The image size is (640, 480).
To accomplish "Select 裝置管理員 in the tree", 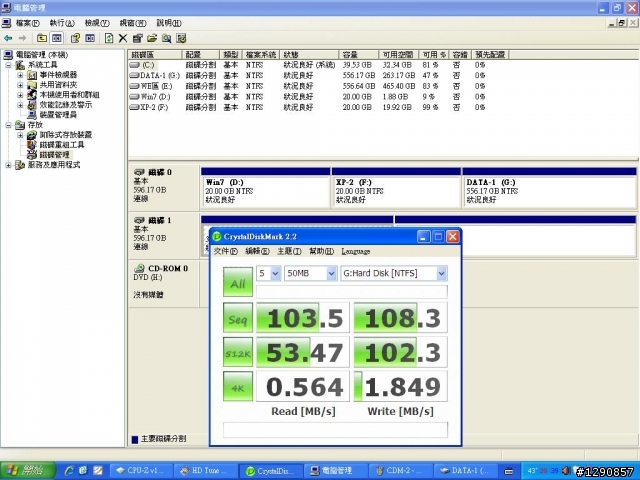I will pos(58,115).
